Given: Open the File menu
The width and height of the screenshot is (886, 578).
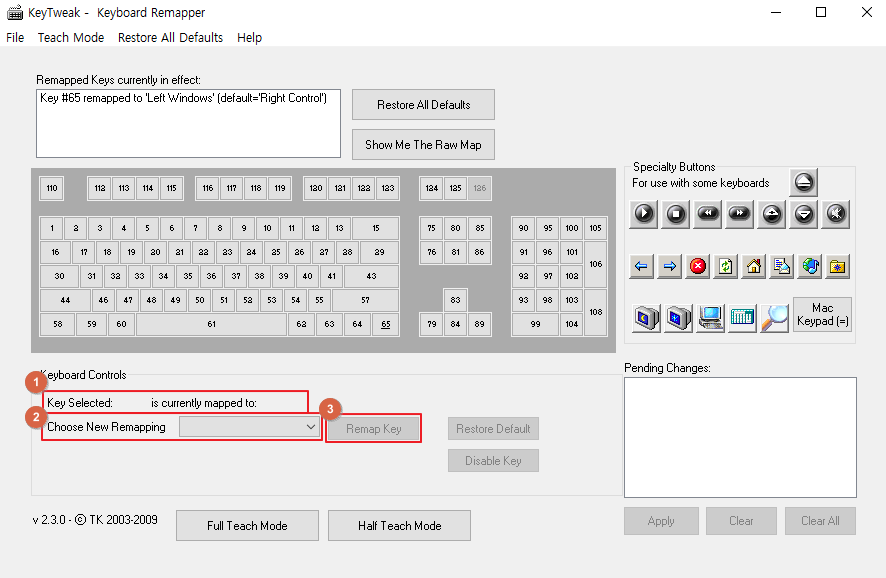Looking at the screenshot, I should [x=15, y=37].
